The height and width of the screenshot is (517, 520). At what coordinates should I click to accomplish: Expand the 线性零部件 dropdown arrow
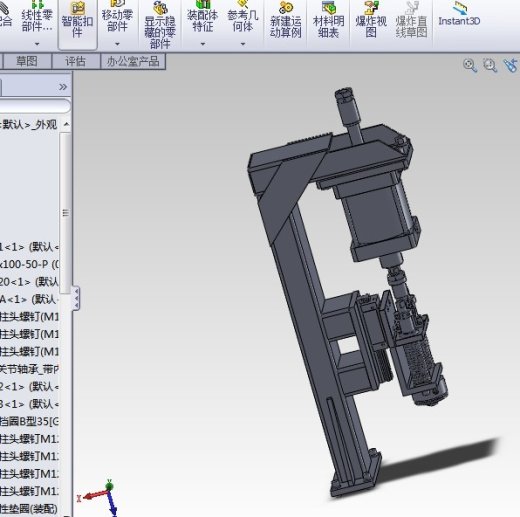[37, 44]
